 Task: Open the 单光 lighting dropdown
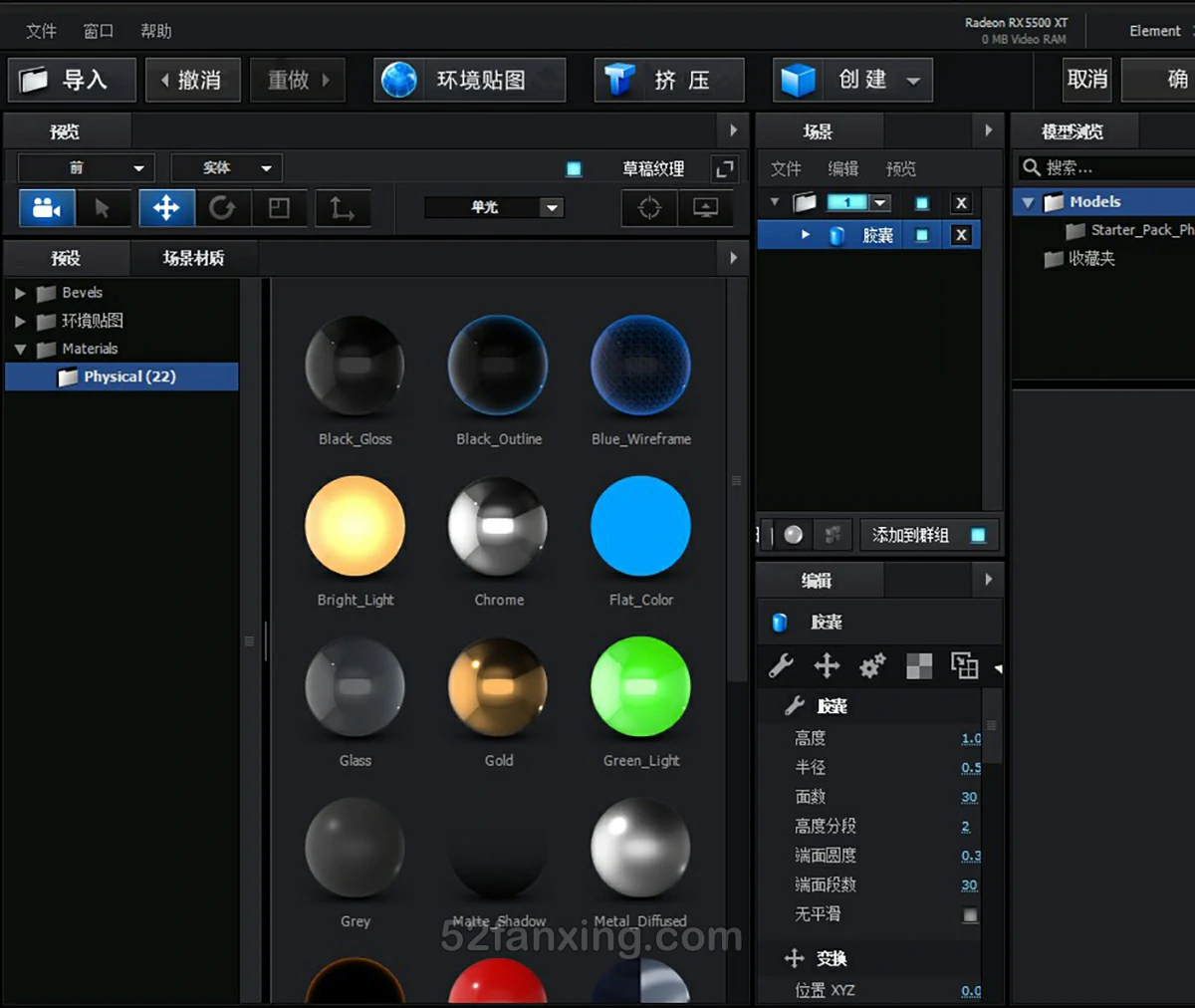[494, 207]
